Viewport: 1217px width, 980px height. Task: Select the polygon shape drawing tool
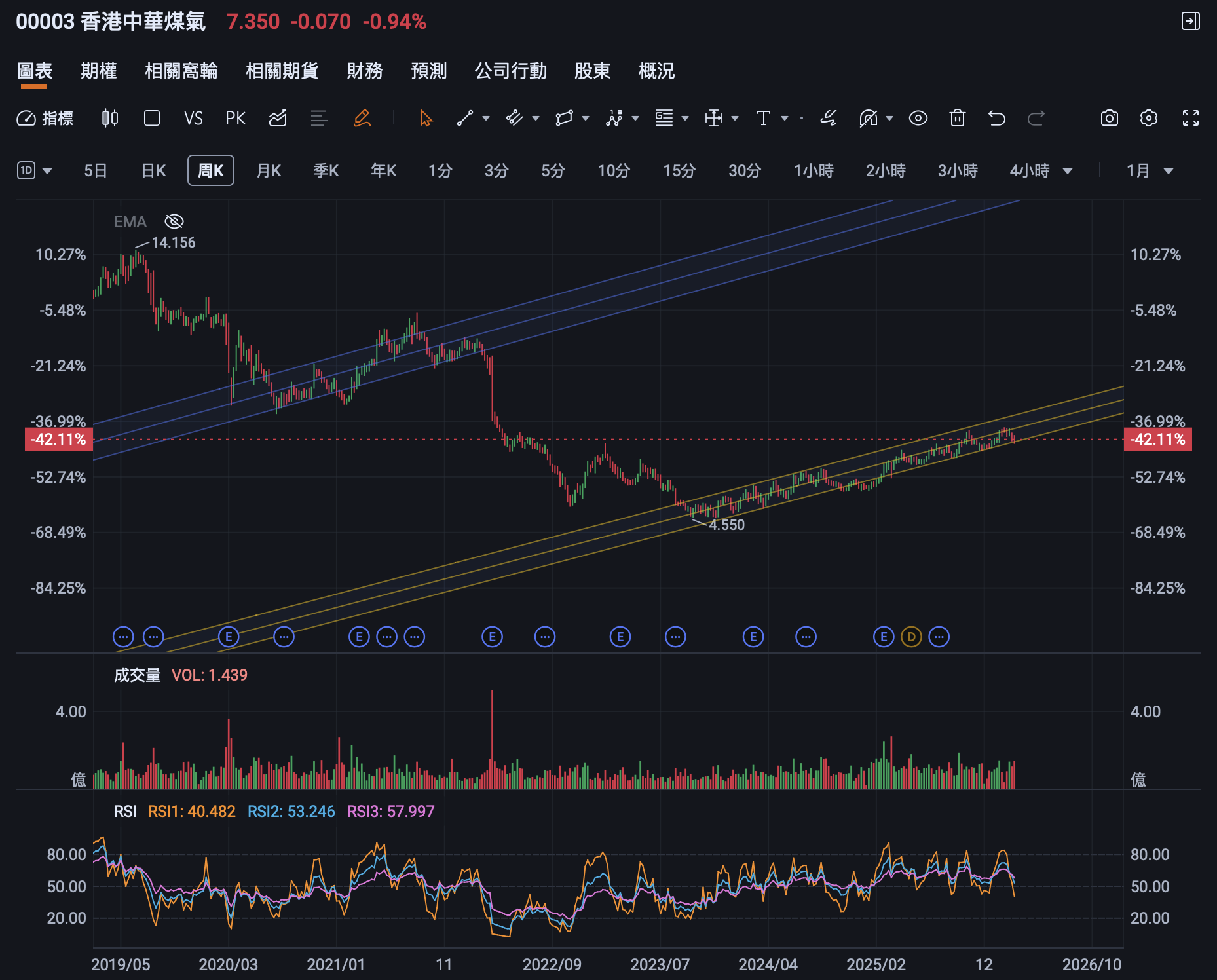click(x=564, y=118)
